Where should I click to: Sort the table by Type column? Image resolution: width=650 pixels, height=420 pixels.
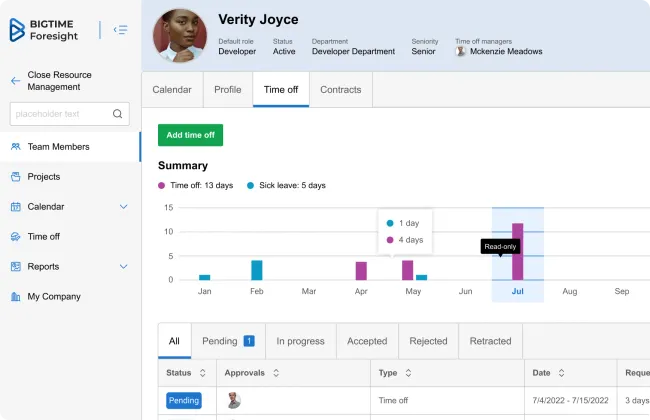(x=407, y=373)
